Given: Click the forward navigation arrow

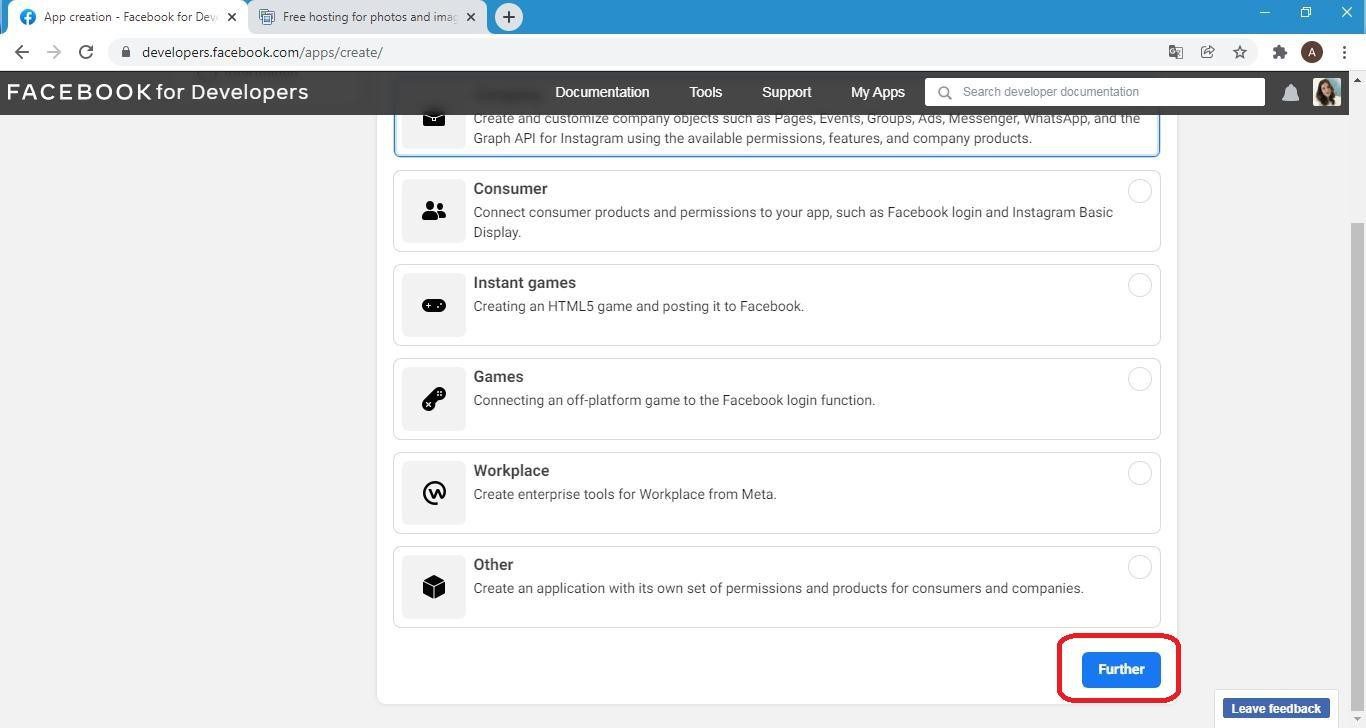Looking at the screenshot, I should coord(54,52).
